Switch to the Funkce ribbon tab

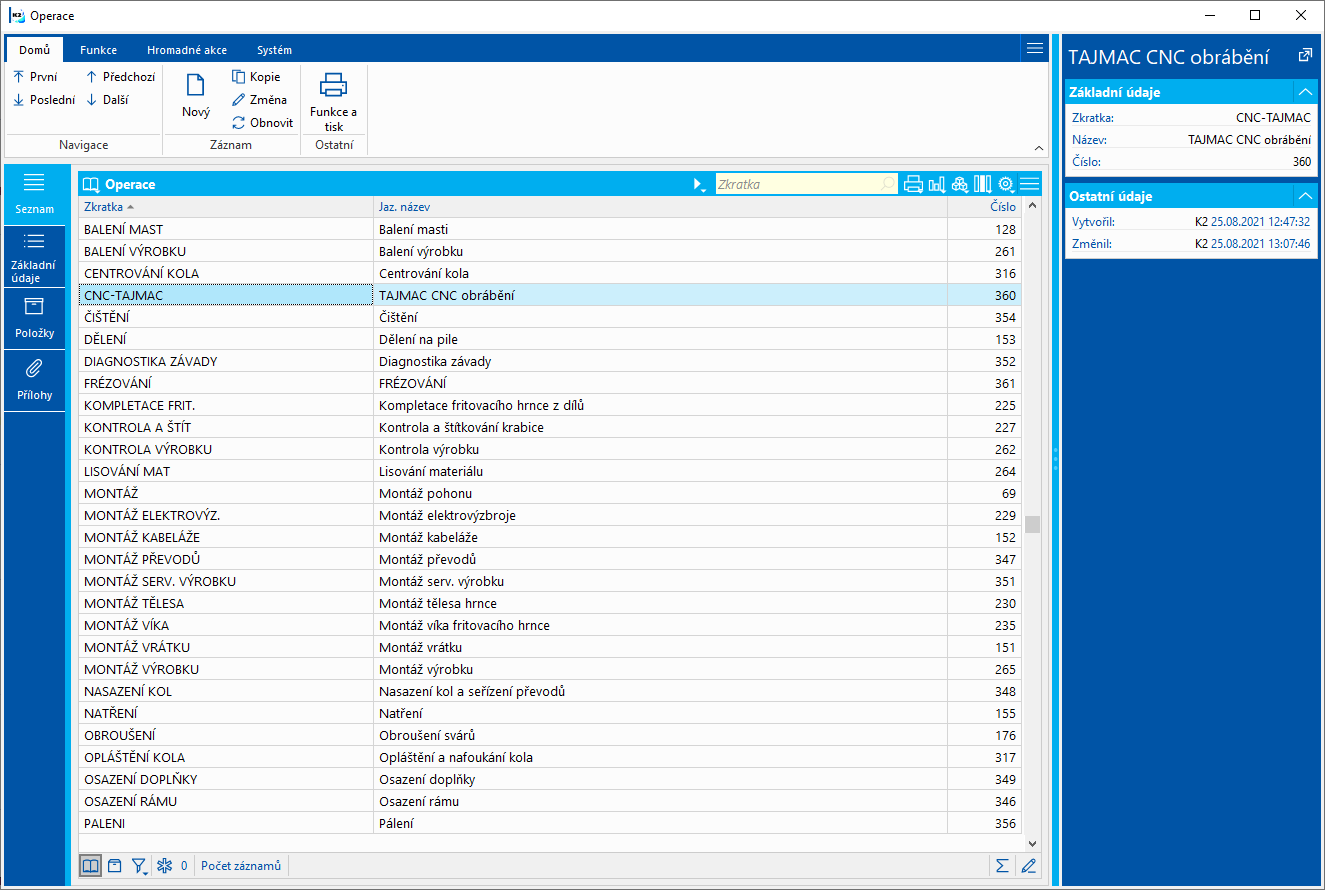tap(98, 50)
